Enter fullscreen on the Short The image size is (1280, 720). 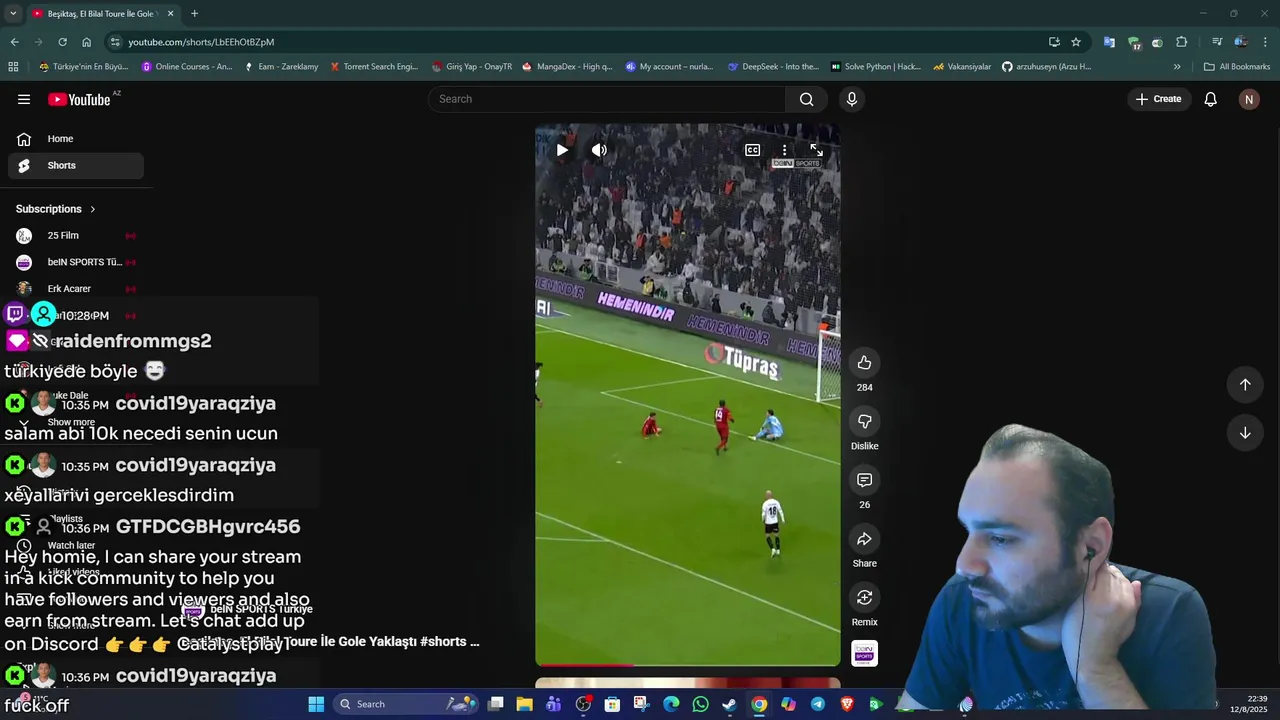coord(816,150)
